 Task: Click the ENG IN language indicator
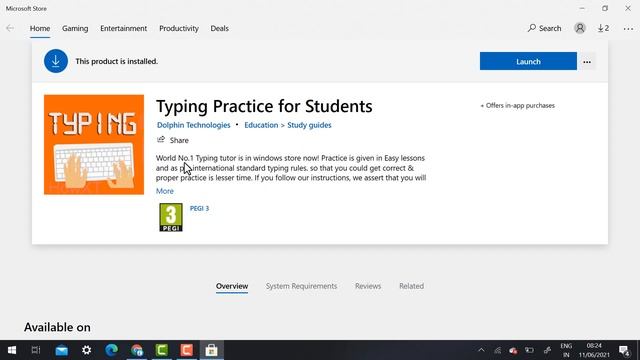(566, 350)
